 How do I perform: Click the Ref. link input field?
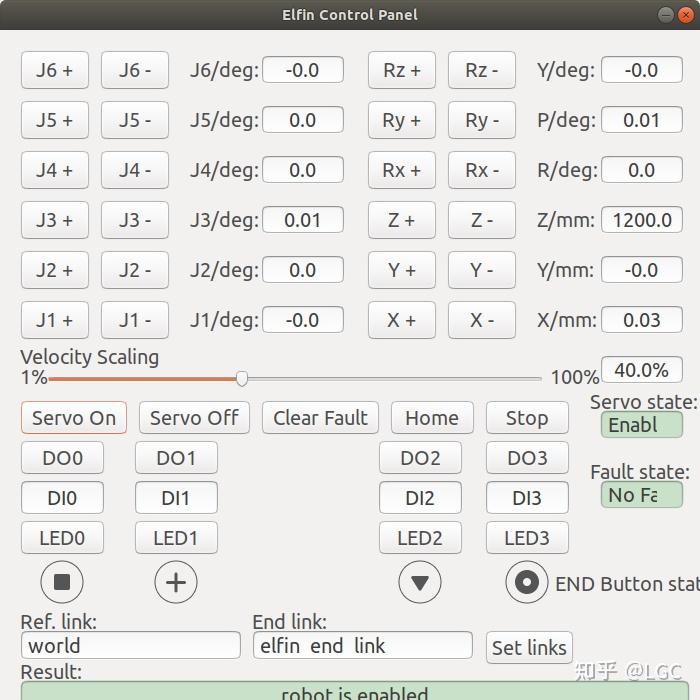click(x=130, y=645)
